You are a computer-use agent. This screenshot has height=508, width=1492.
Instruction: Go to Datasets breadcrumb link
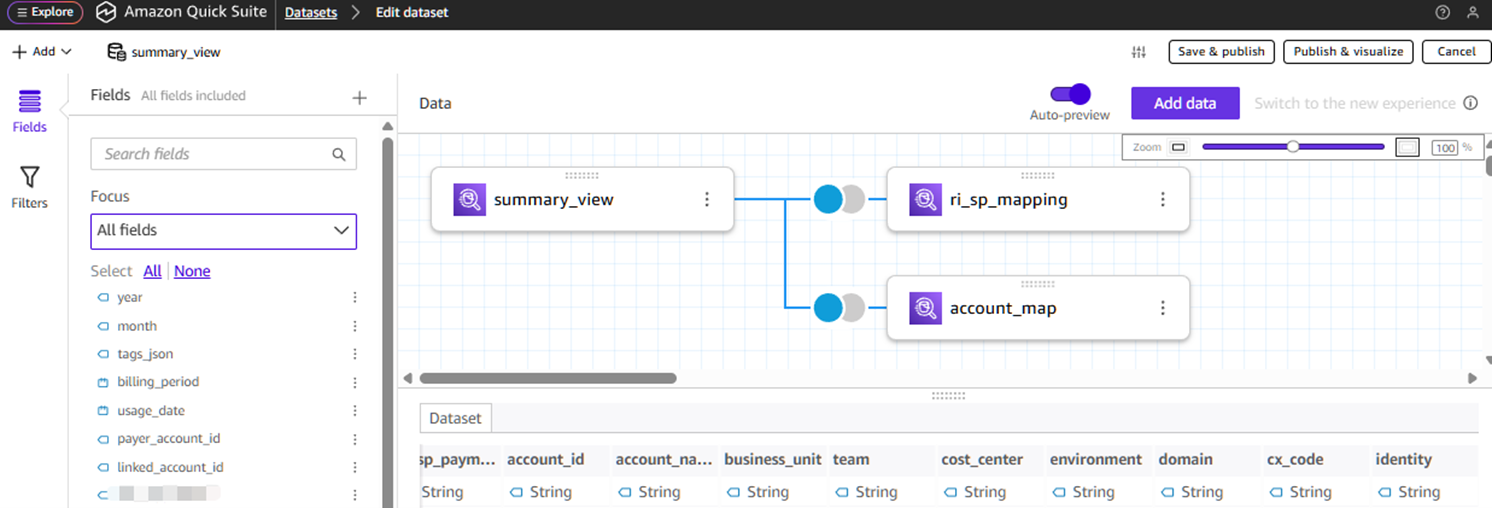310,13
